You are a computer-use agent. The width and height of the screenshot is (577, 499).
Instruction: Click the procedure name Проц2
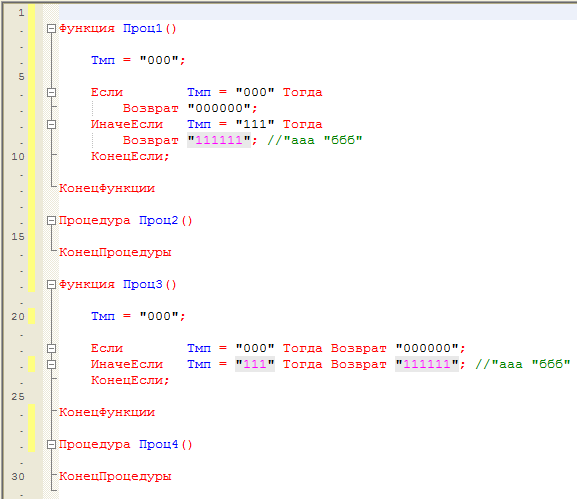click(x=159, y=220)
